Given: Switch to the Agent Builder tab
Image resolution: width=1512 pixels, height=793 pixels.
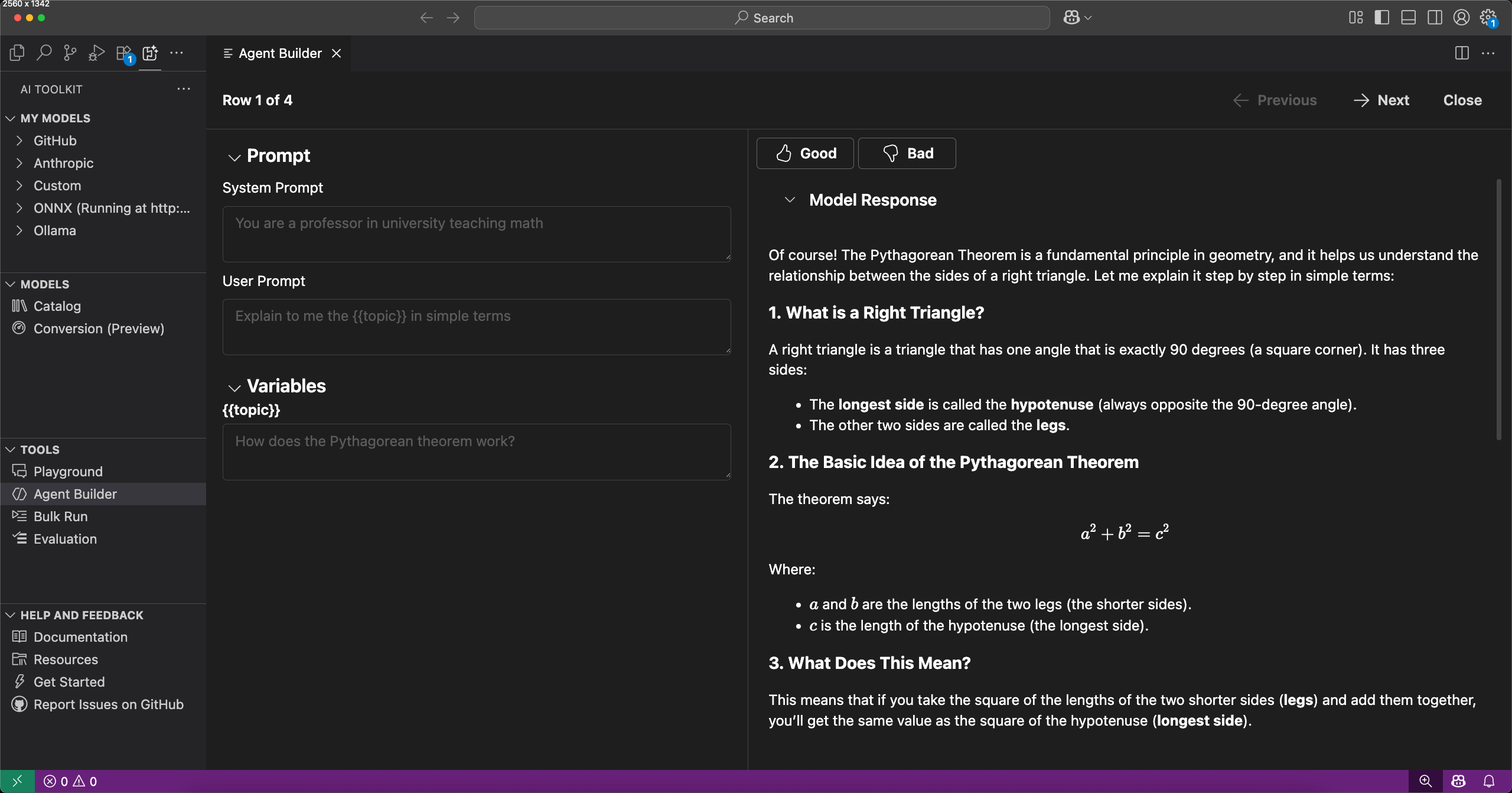Looking at the screenshot, I should (279, 53).
